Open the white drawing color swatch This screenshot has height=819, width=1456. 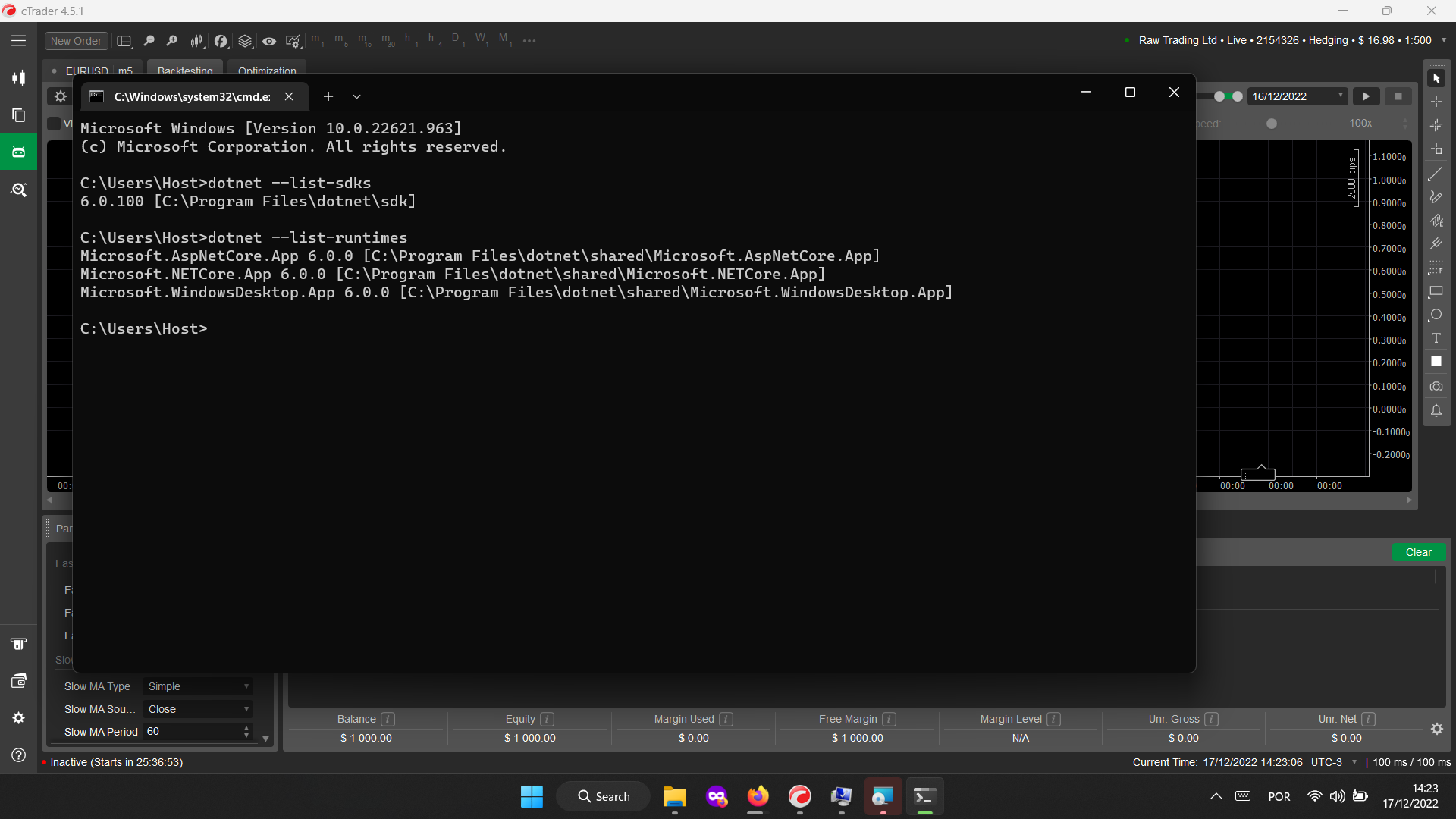1436,362
